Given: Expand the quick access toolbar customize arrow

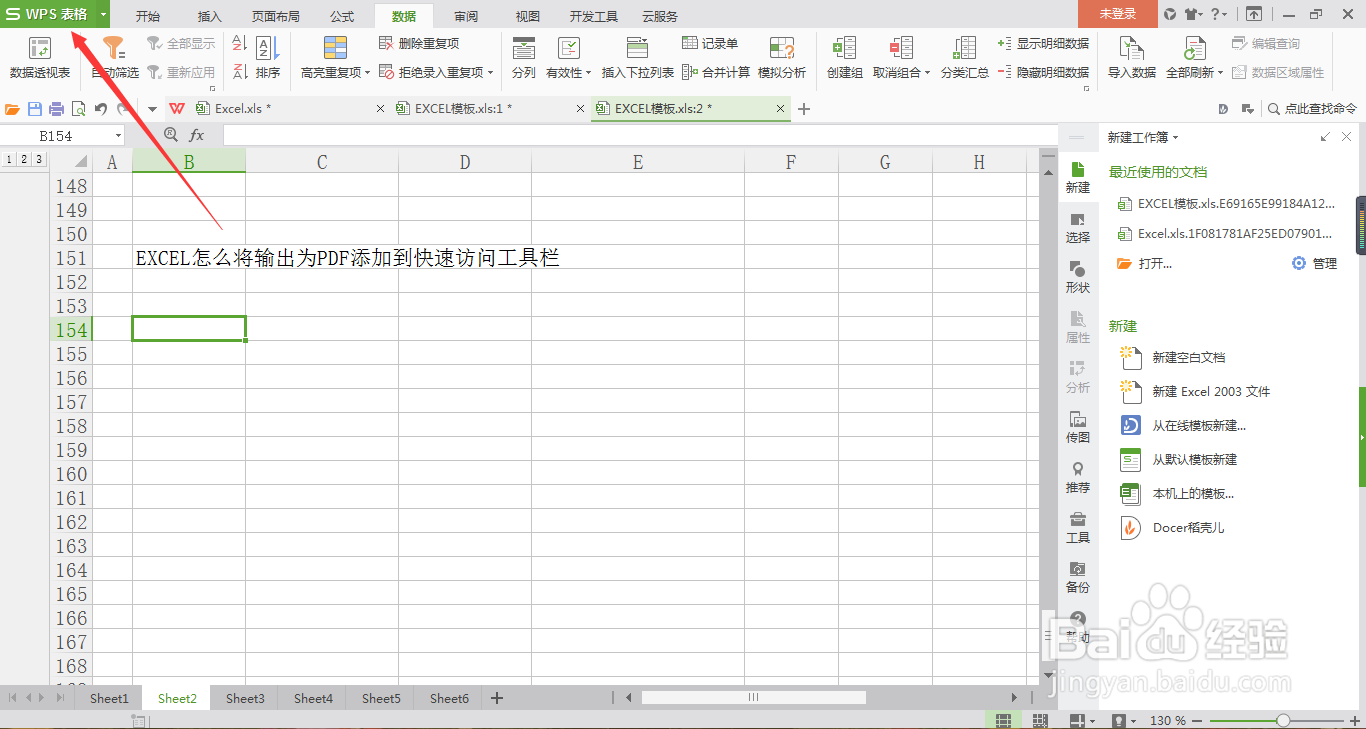Looking at the screenshot, I should pos(152,109).
